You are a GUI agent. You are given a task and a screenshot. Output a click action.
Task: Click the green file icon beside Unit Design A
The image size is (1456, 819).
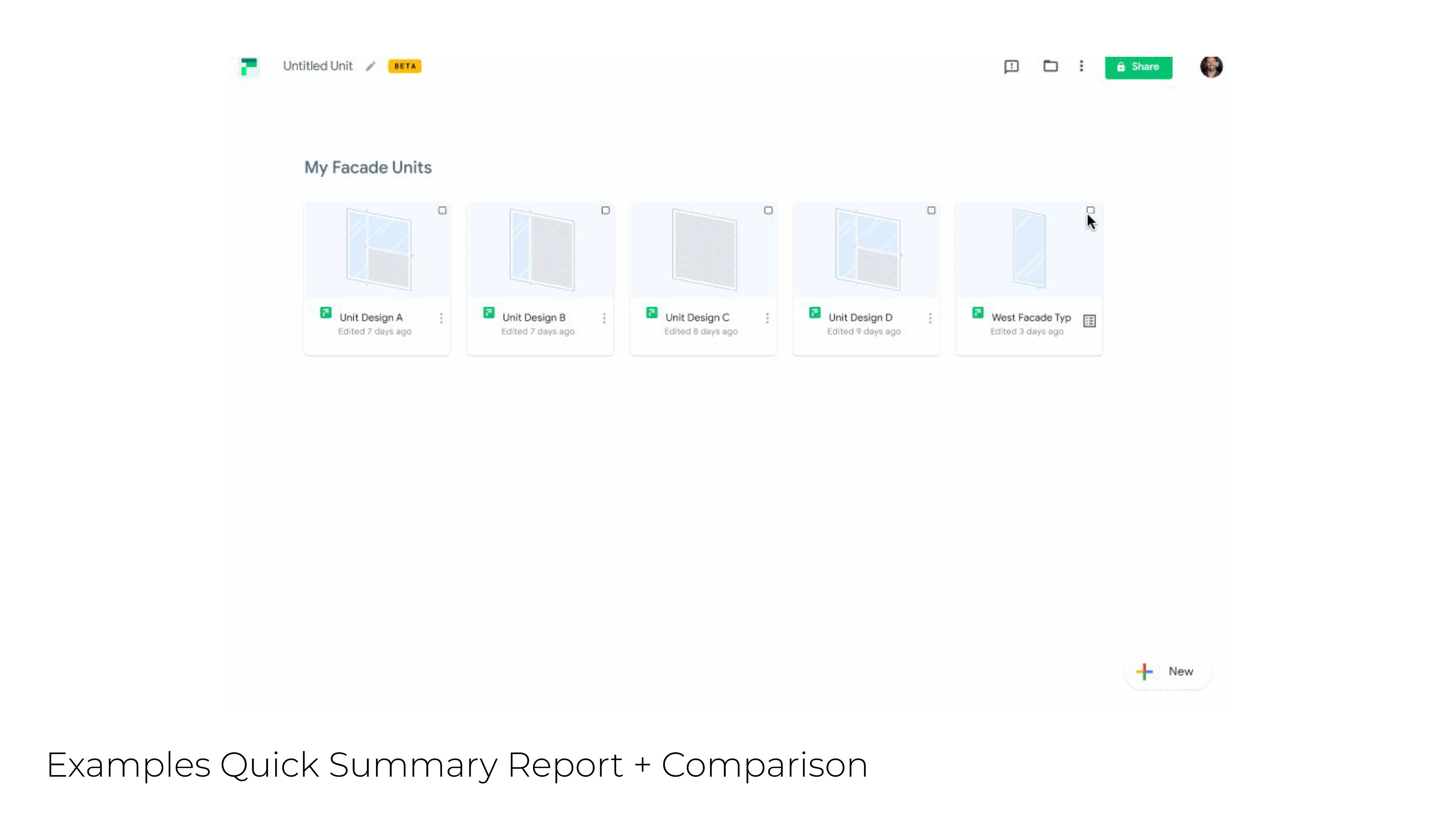(x=326, y=312)
